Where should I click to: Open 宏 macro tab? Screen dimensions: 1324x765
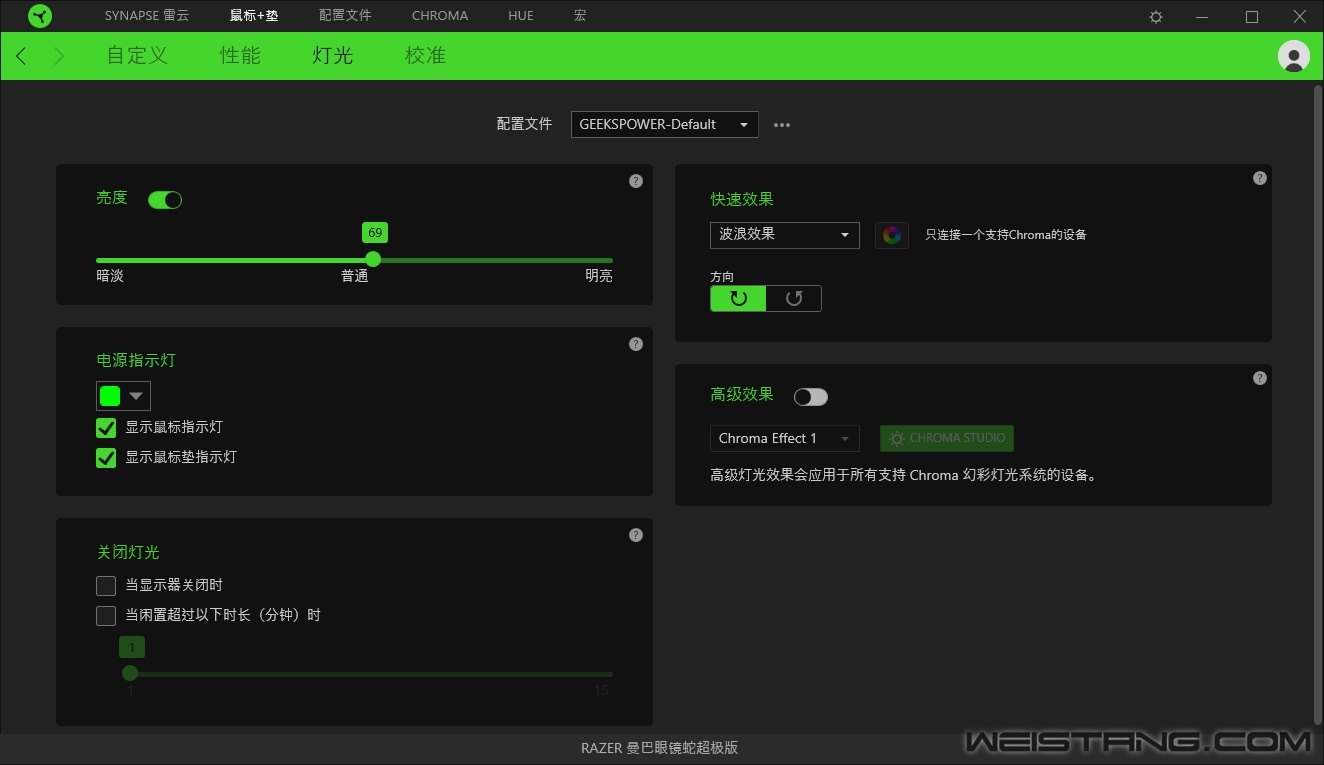click(x=580, y=16)
